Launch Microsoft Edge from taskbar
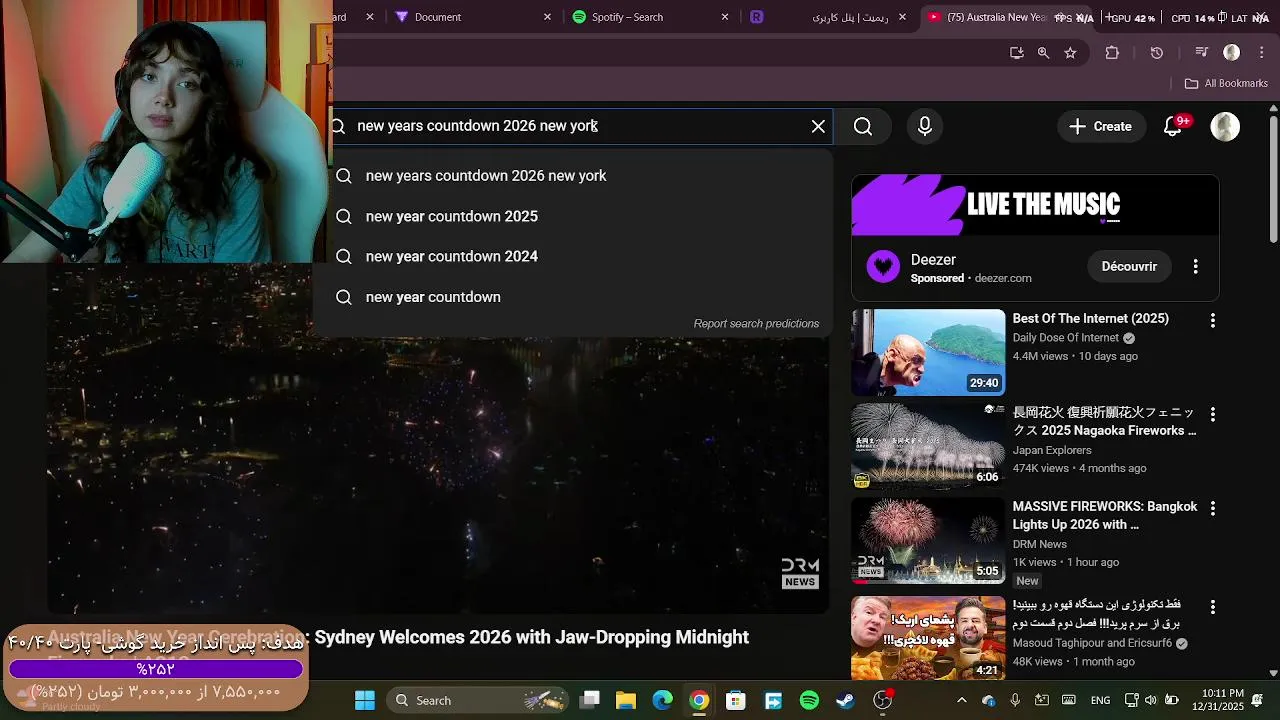 pos(663,700)
